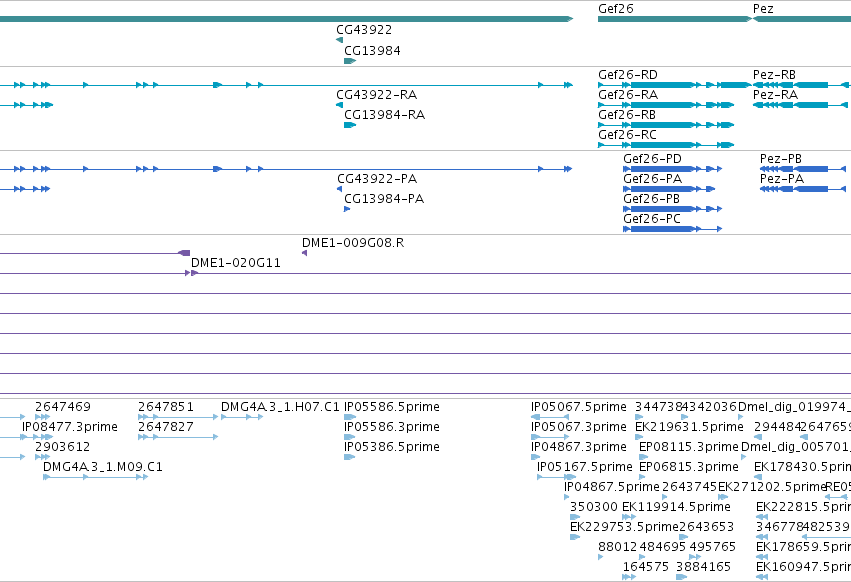
Task: Select the DMG4A.3_1.H07.C1 EST feature
Action: point(242,417)
